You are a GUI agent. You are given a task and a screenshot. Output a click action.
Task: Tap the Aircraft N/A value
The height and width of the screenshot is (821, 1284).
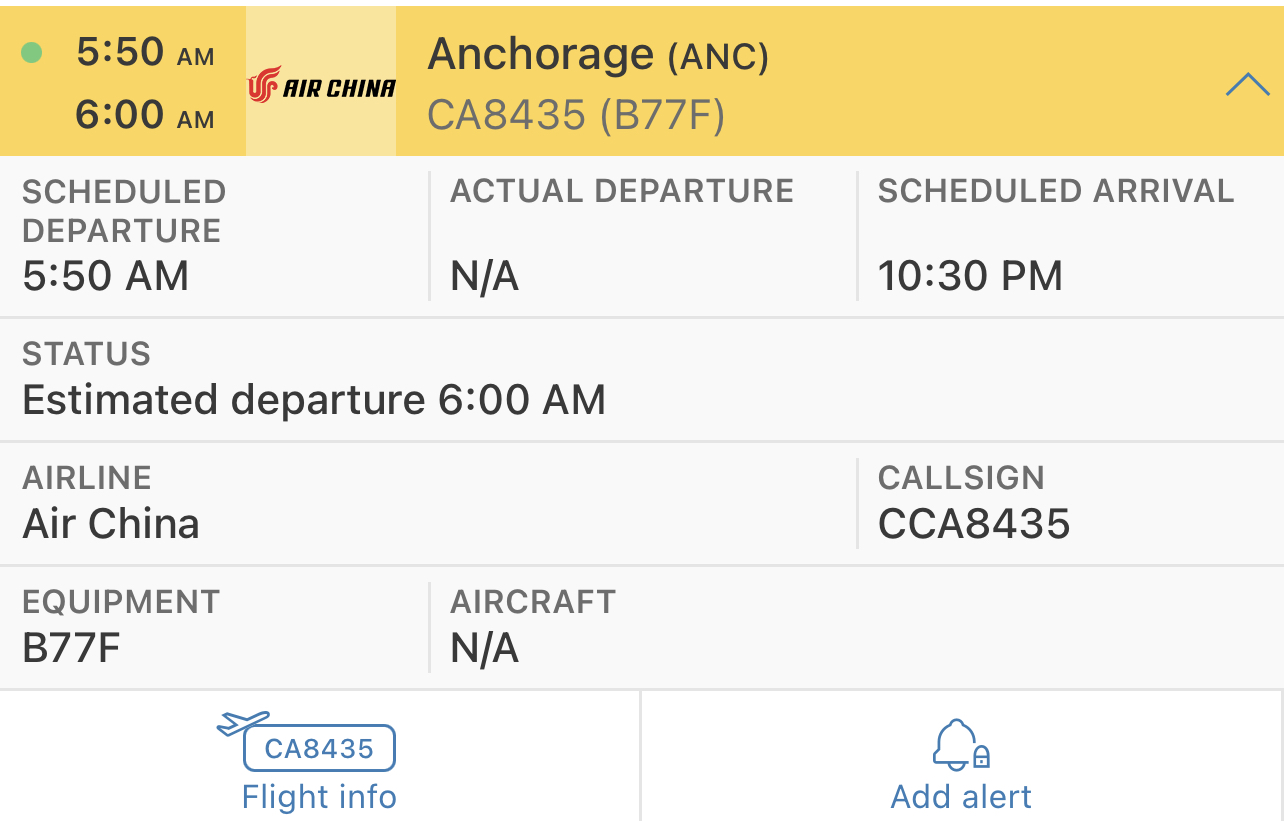pyautogui.click(x=484, y=648)
